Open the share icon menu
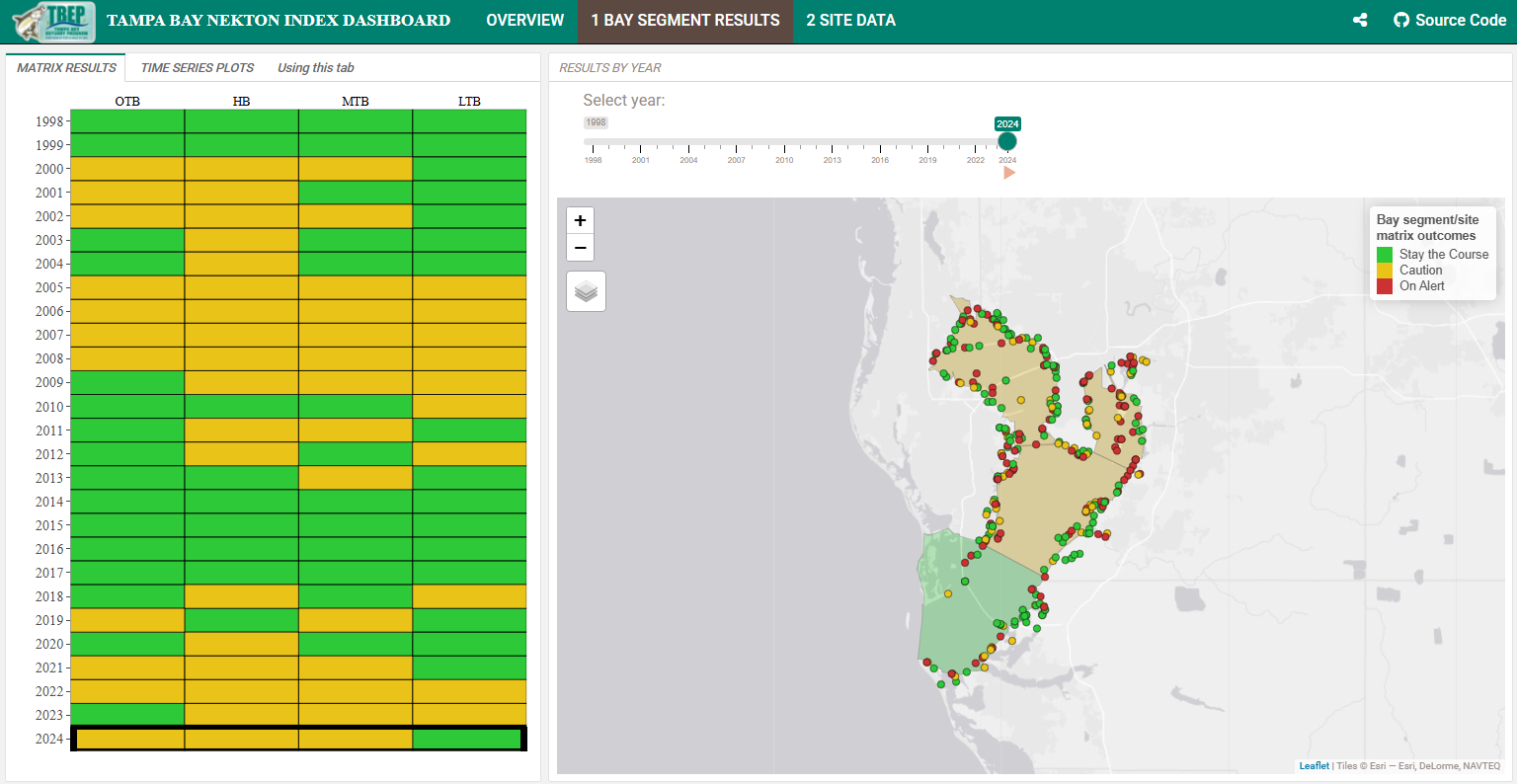 pyautogui.click(x=1360, y=20)
